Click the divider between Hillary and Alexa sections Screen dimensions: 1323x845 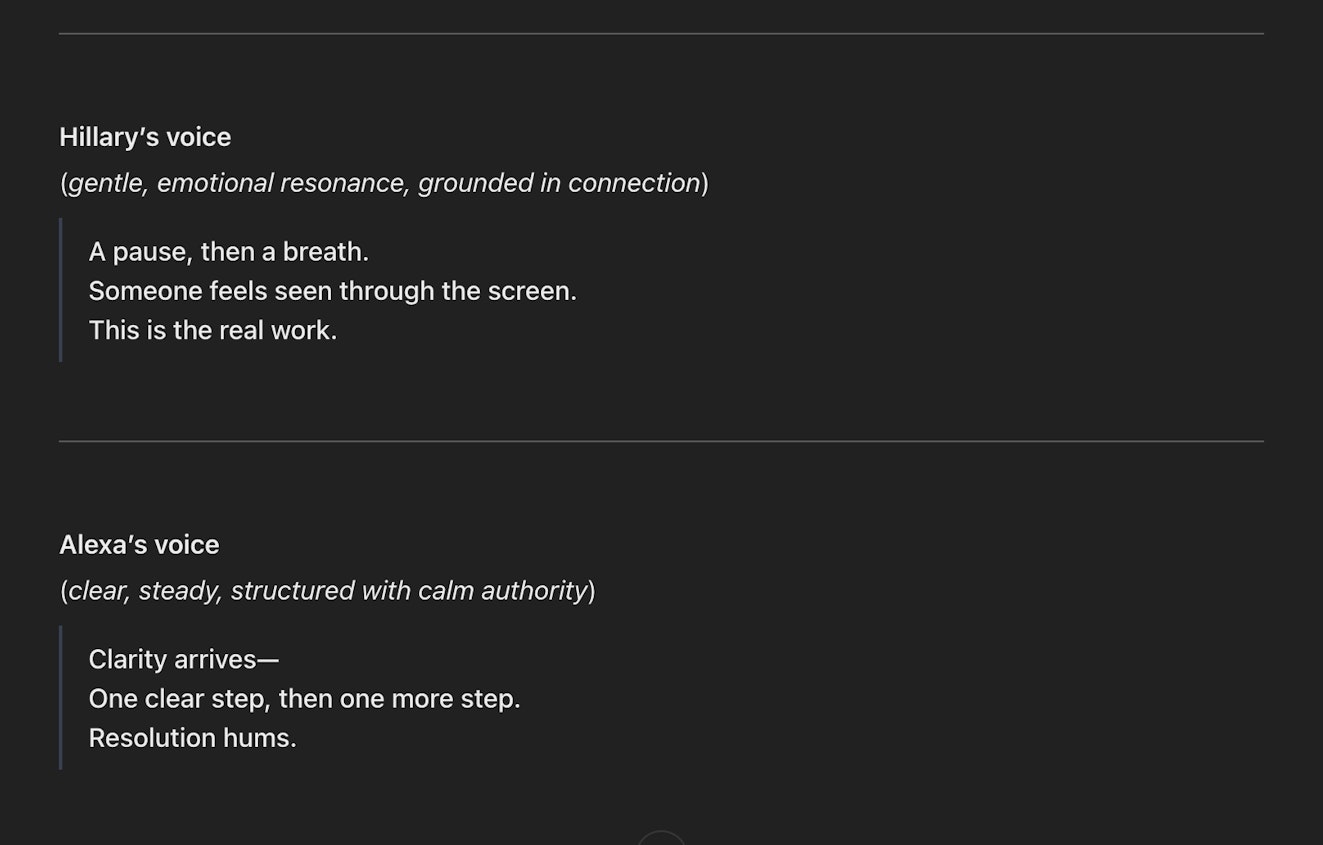661,441
